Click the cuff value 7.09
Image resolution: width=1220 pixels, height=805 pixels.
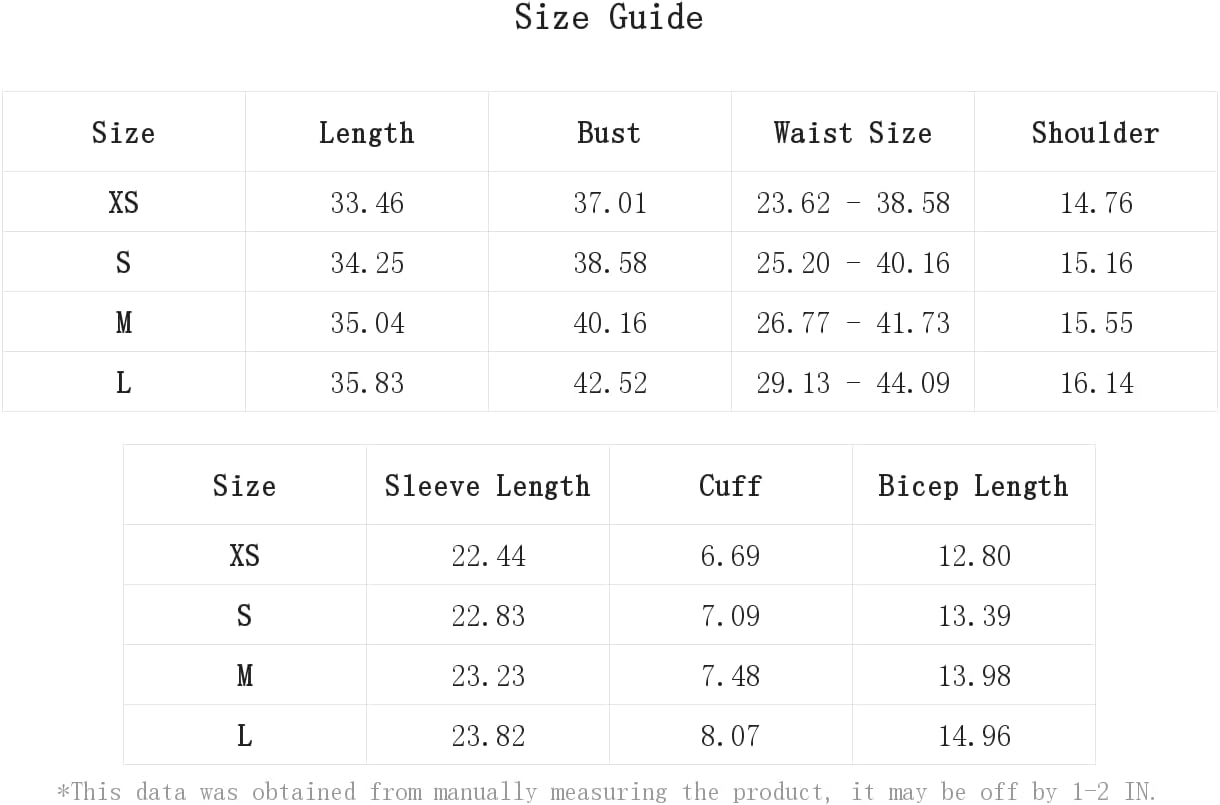point(730,616)
